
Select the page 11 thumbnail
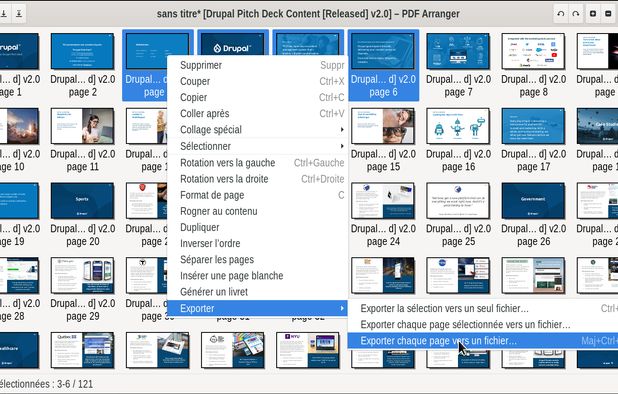(x=82, y=126)
